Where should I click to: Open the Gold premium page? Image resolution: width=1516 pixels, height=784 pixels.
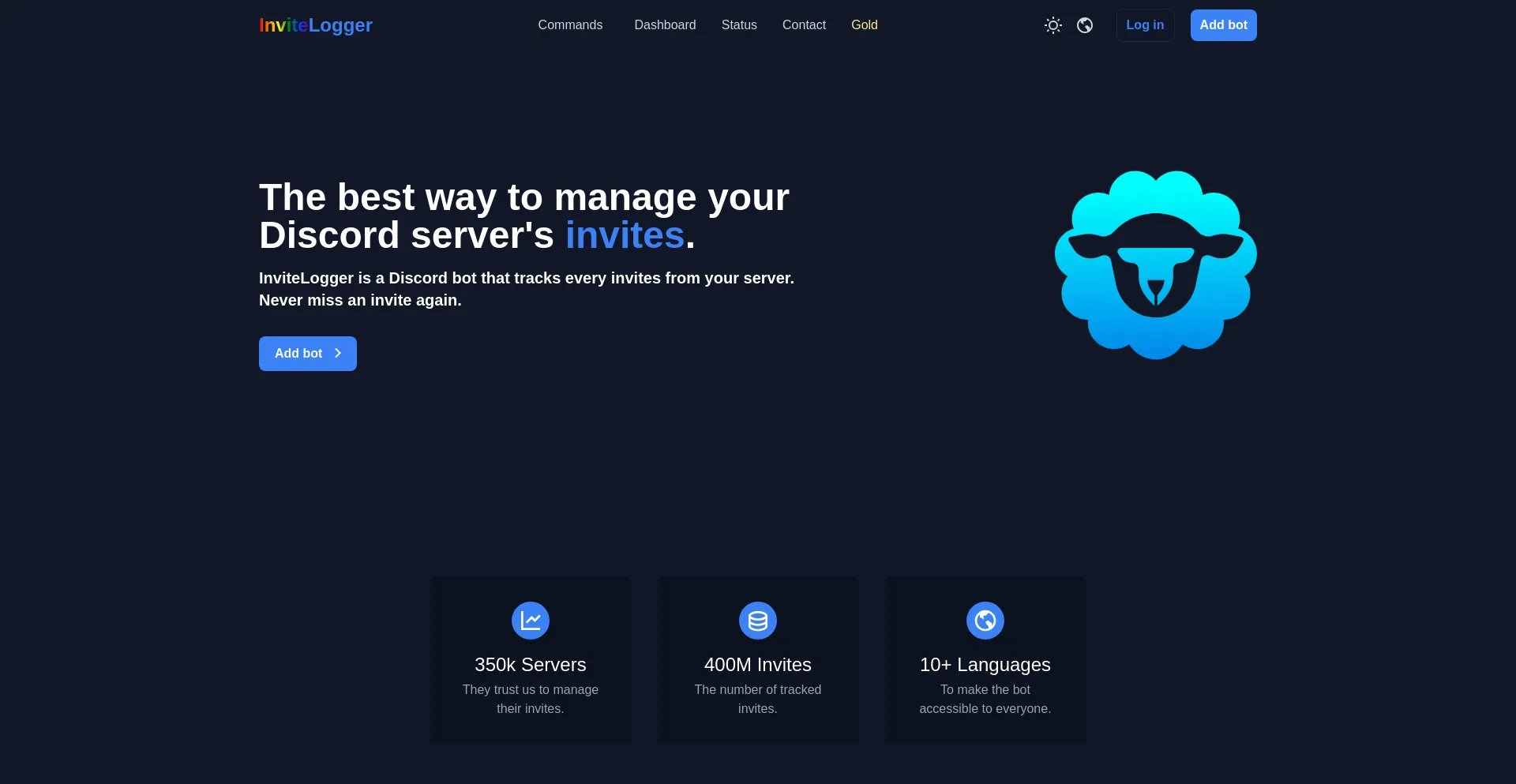tap(865, 25)
